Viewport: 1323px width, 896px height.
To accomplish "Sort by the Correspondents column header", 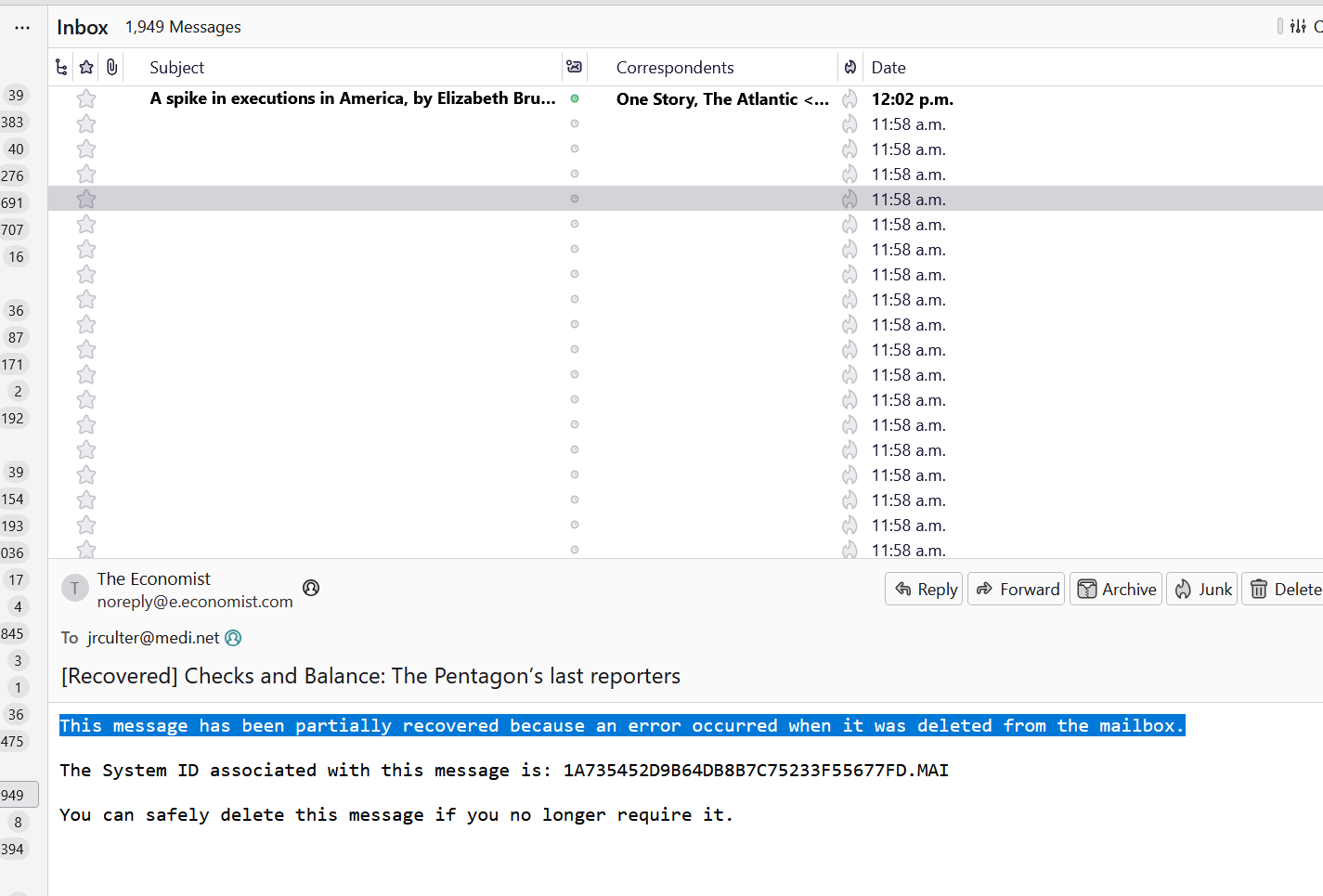I will point(675,67).
